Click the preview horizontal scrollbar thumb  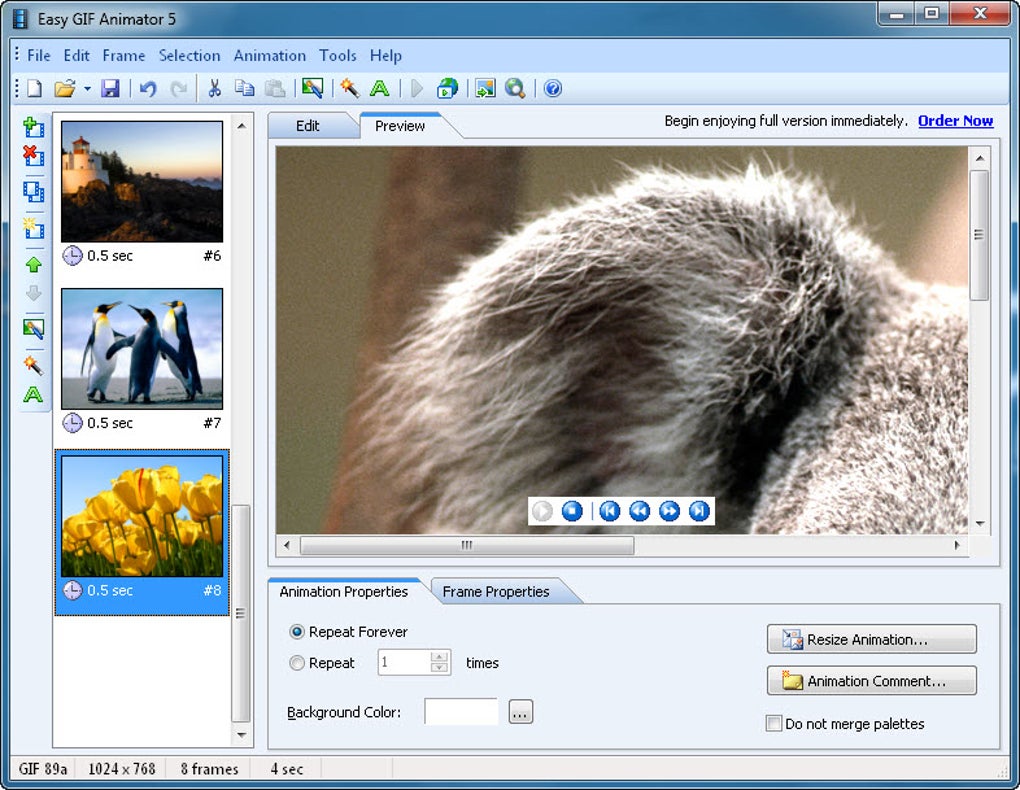[x=466, y=545]
